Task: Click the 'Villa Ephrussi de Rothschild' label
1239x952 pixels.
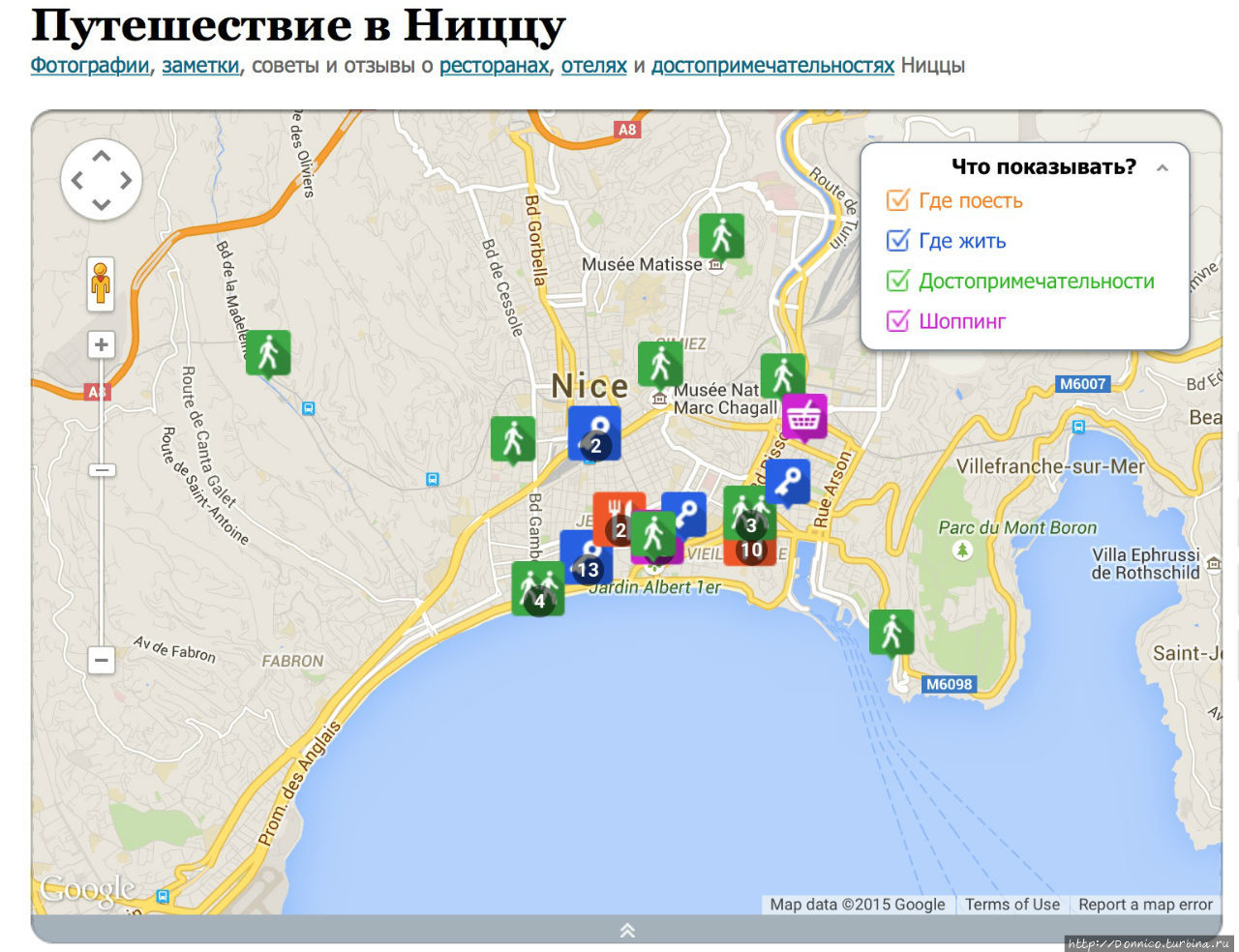Action: (x=1146, y=563)
